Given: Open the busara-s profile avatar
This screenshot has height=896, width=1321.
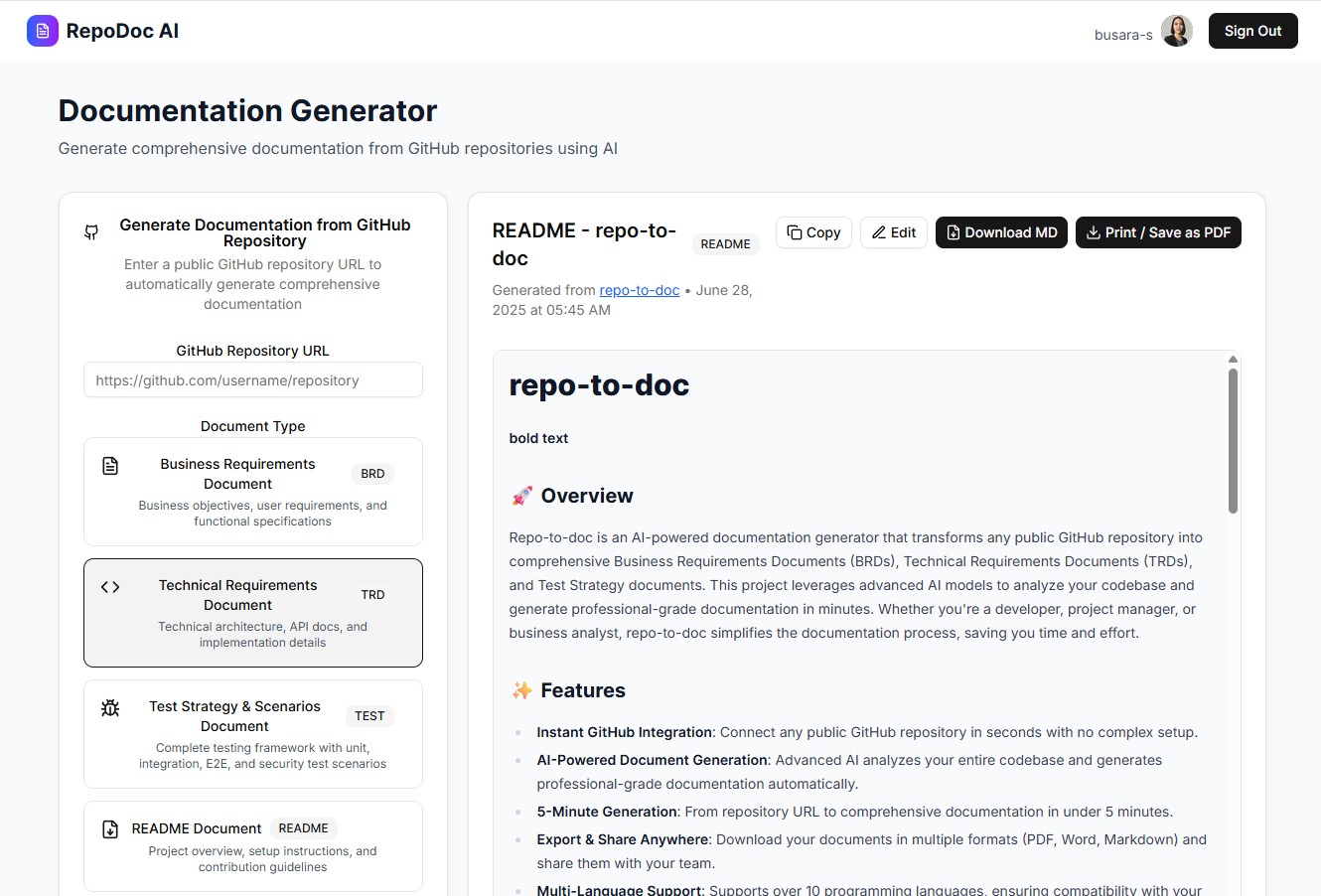Looking at the screenshot, I should (1177, 31).
